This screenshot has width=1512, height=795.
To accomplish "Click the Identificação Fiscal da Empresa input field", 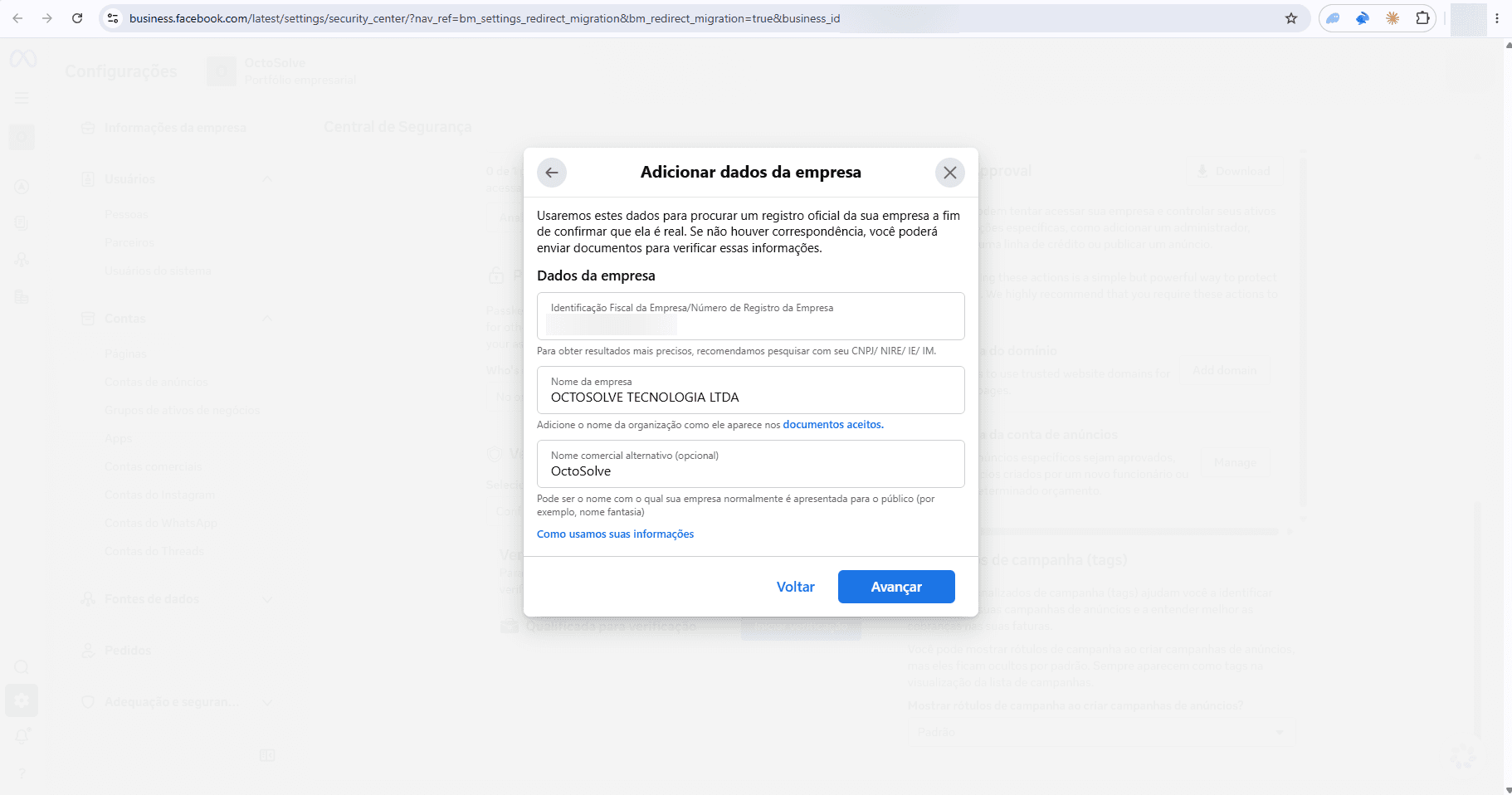I will (750, 316).
